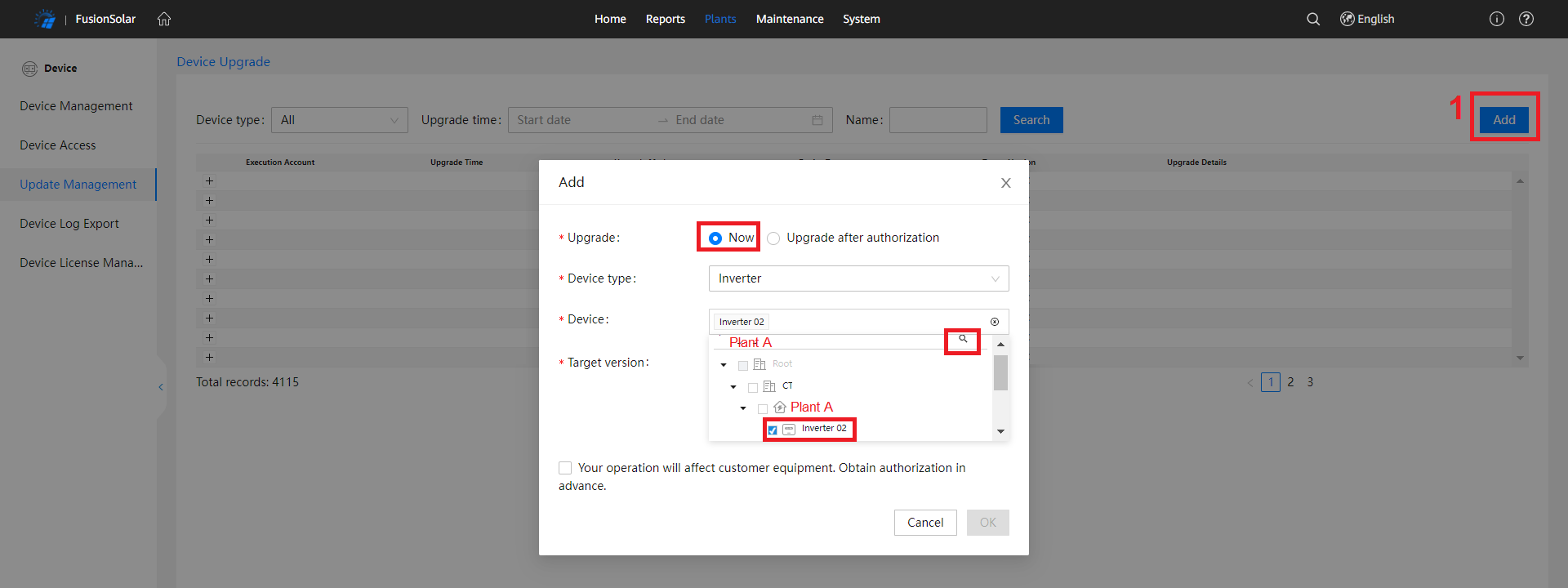Click the globe language icon
Viewport: 1568px width, 588px height.
[1347, 19]
